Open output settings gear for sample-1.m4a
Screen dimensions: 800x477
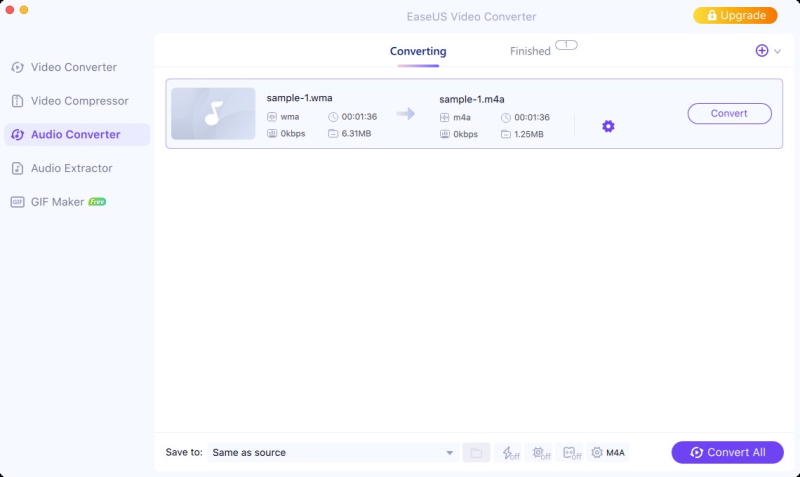tap(608, 126)
